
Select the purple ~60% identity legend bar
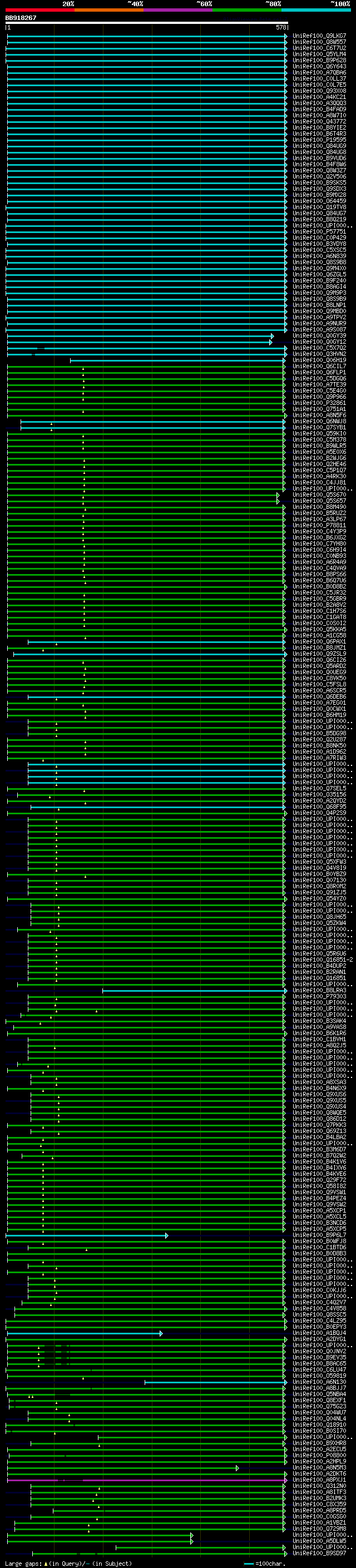pos(177,11)
